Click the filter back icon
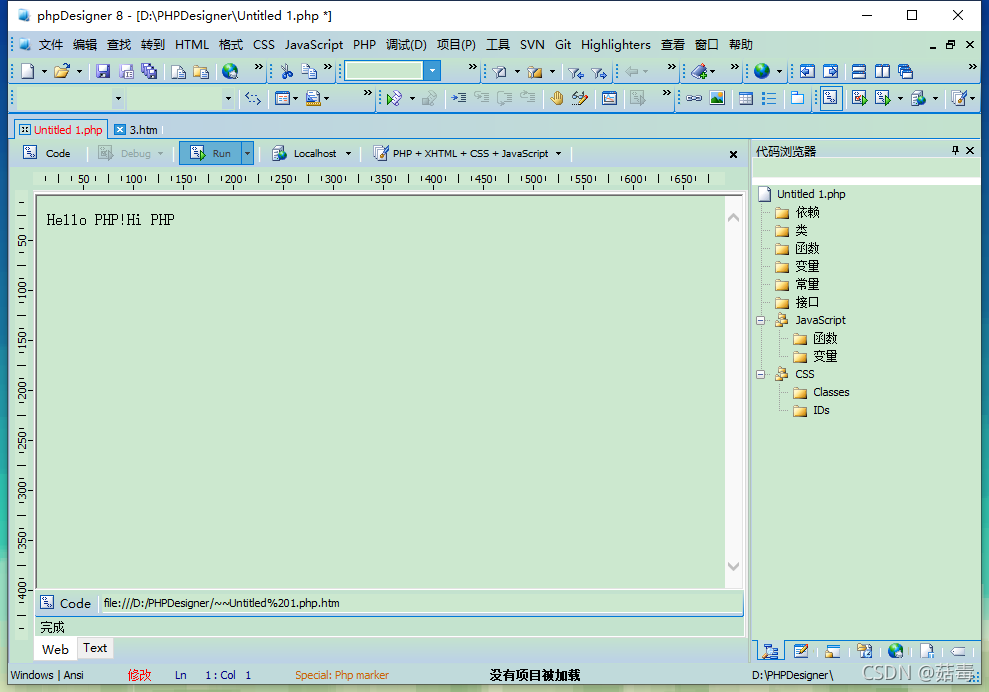Image resolution: width=989 pixels, height=692 pixels. (x=575, y=73)
